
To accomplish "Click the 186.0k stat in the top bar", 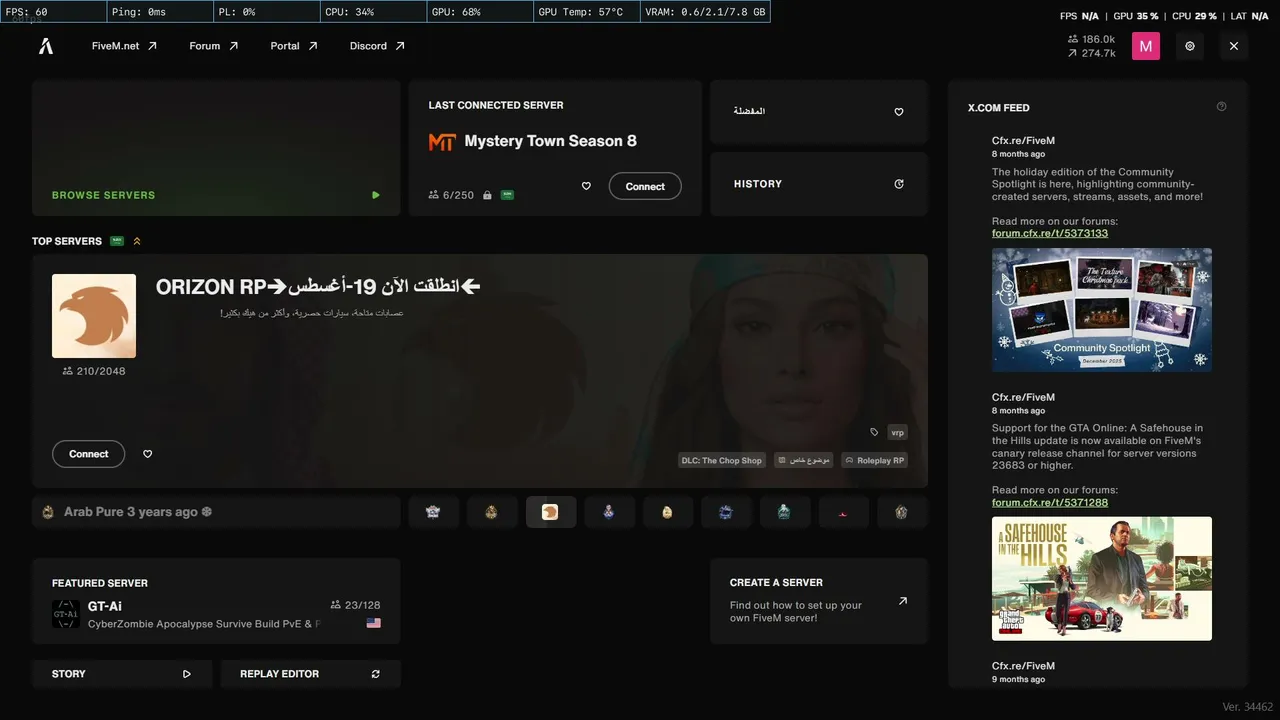I will (1092, 40).
